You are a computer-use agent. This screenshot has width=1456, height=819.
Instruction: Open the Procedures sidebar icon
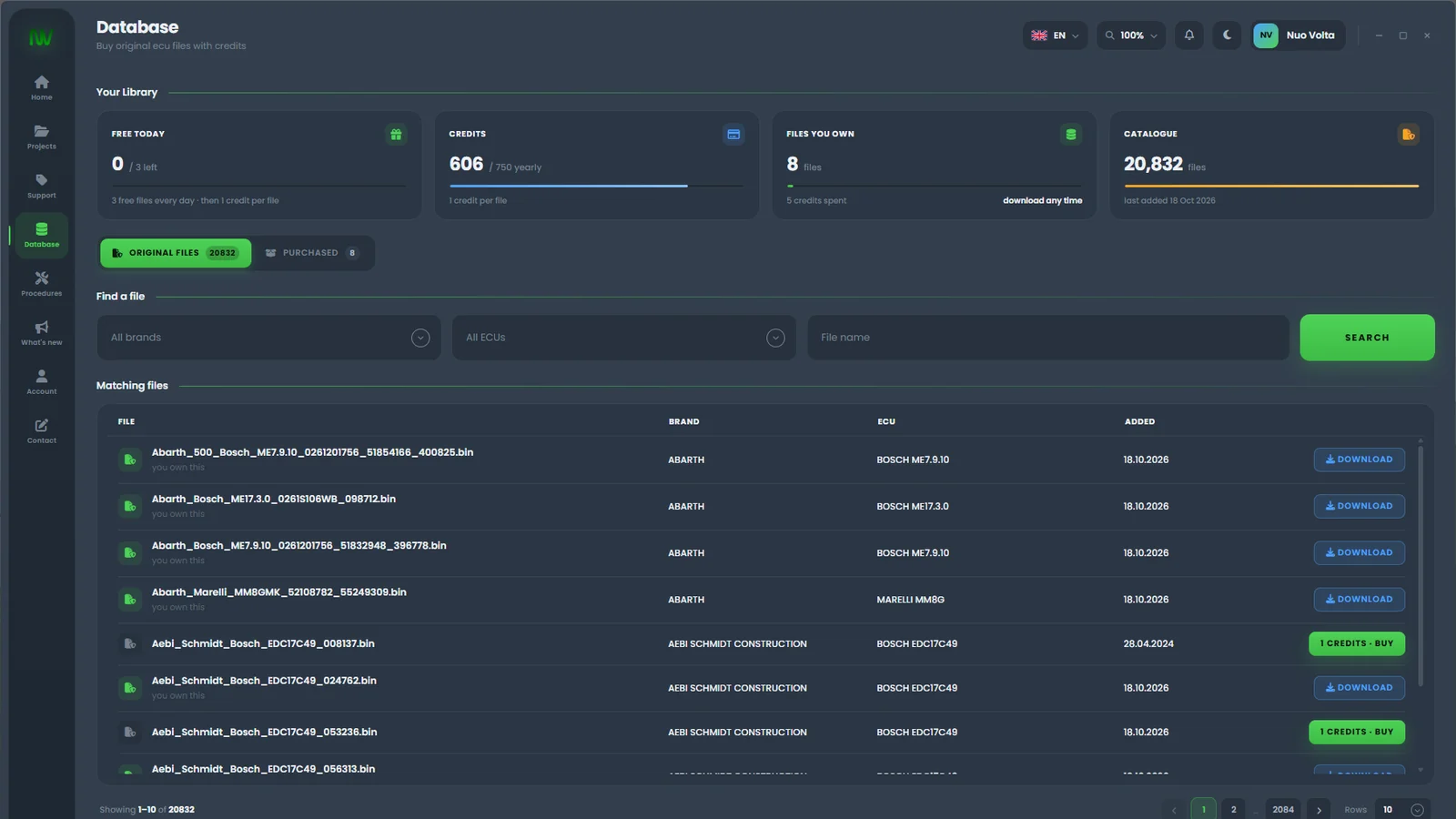click(41, 284)
